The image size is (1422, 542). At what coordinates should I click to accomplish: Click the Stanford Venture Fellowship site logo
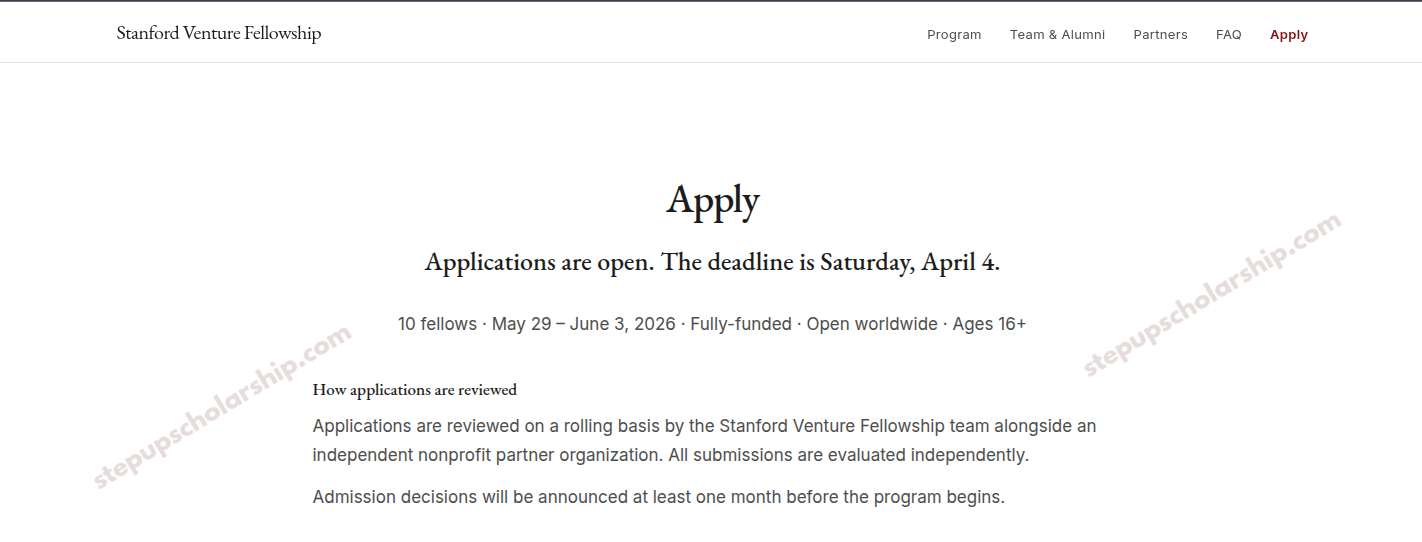218,33
